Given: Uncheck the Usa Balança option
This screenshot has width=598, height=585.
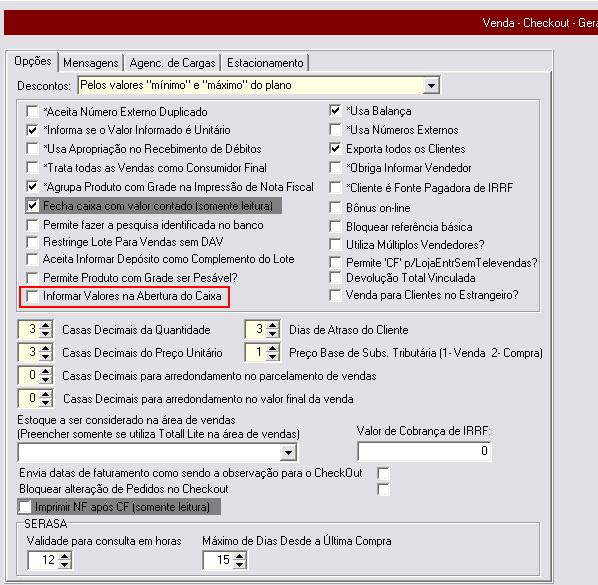Looking at the screenshot, I should [x=335, y=111].
